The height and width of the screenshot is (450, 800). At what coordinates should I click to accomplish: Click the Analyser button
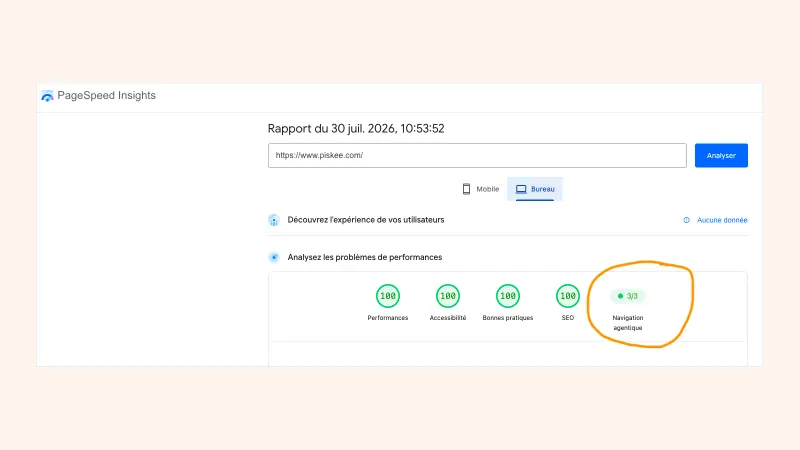(x=721, y=155)
